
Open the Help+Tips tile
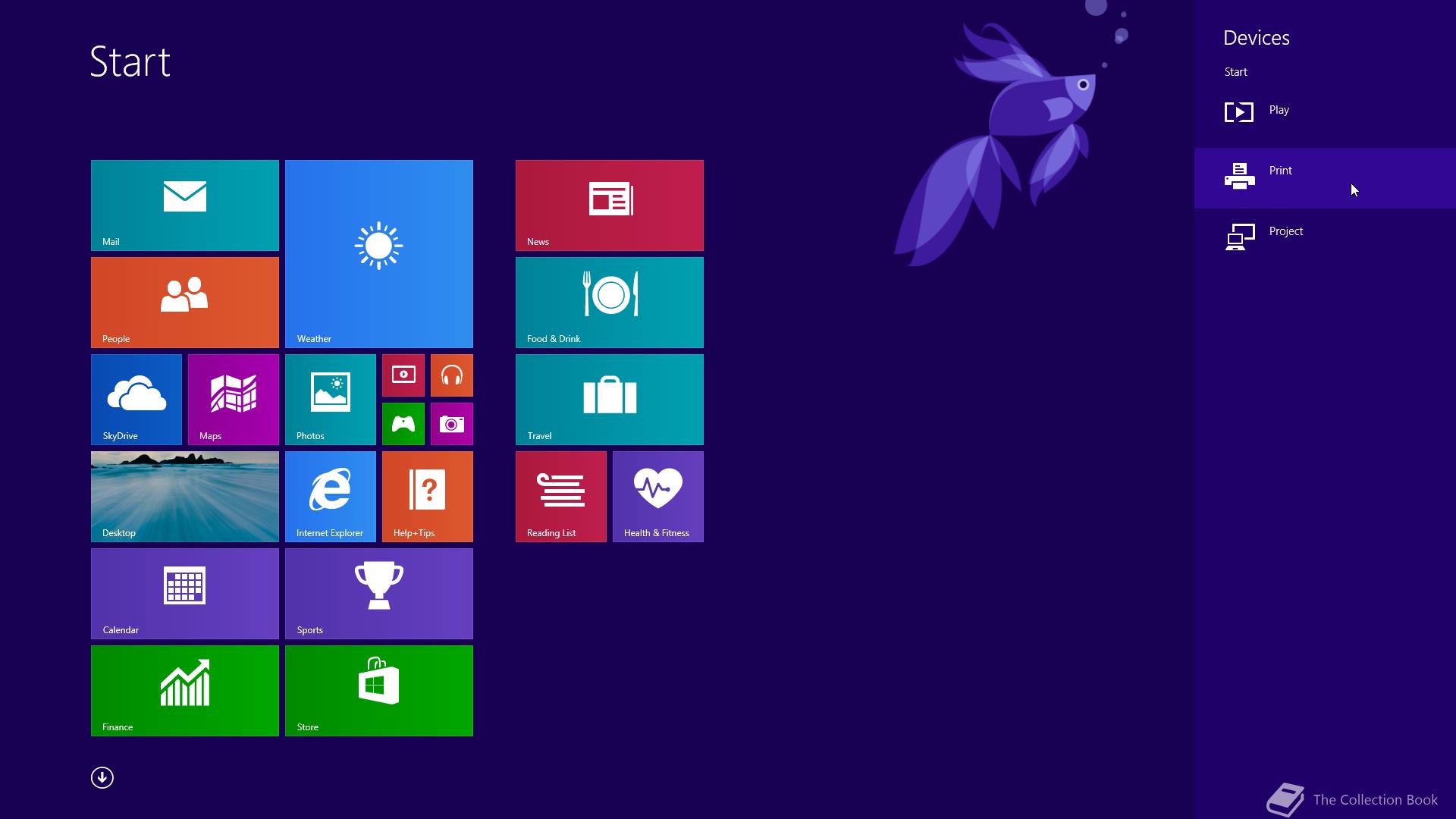(x=428, y=497)
